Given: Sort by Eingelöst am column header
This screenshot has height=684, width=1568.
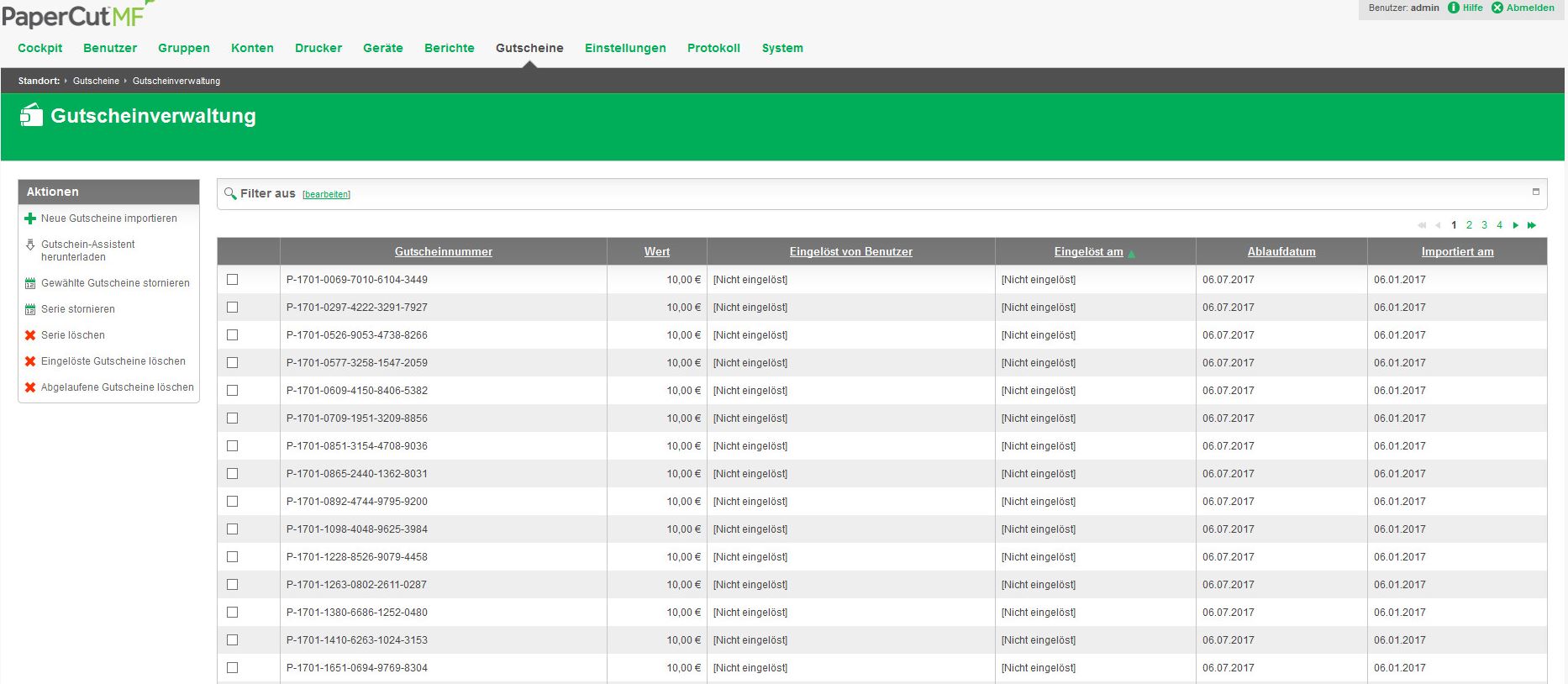Looking at the screenshot, I should [x=1088, y=252].
